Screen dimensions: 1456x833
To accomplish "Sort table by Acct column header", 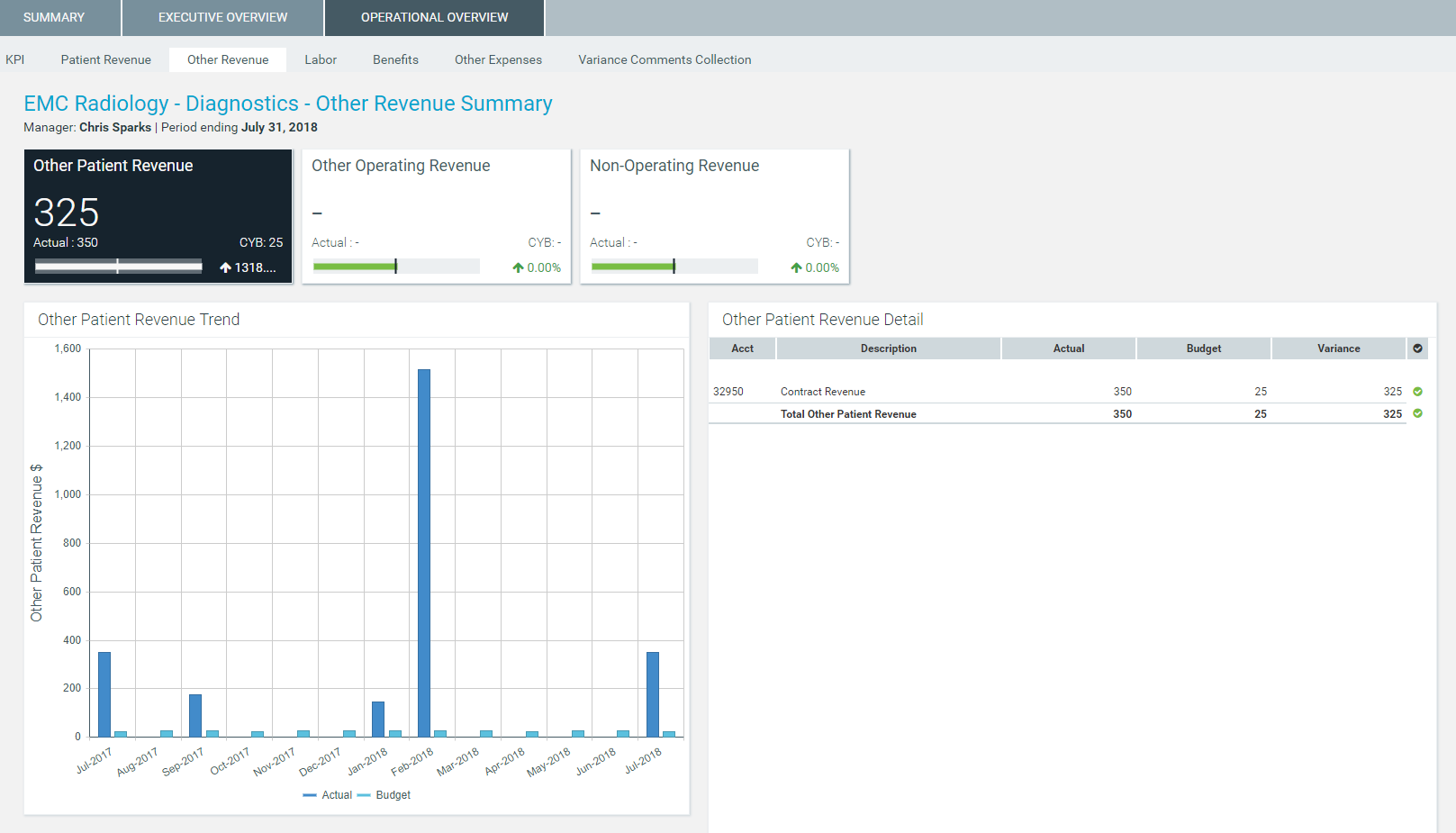I will tap(742, 349).
